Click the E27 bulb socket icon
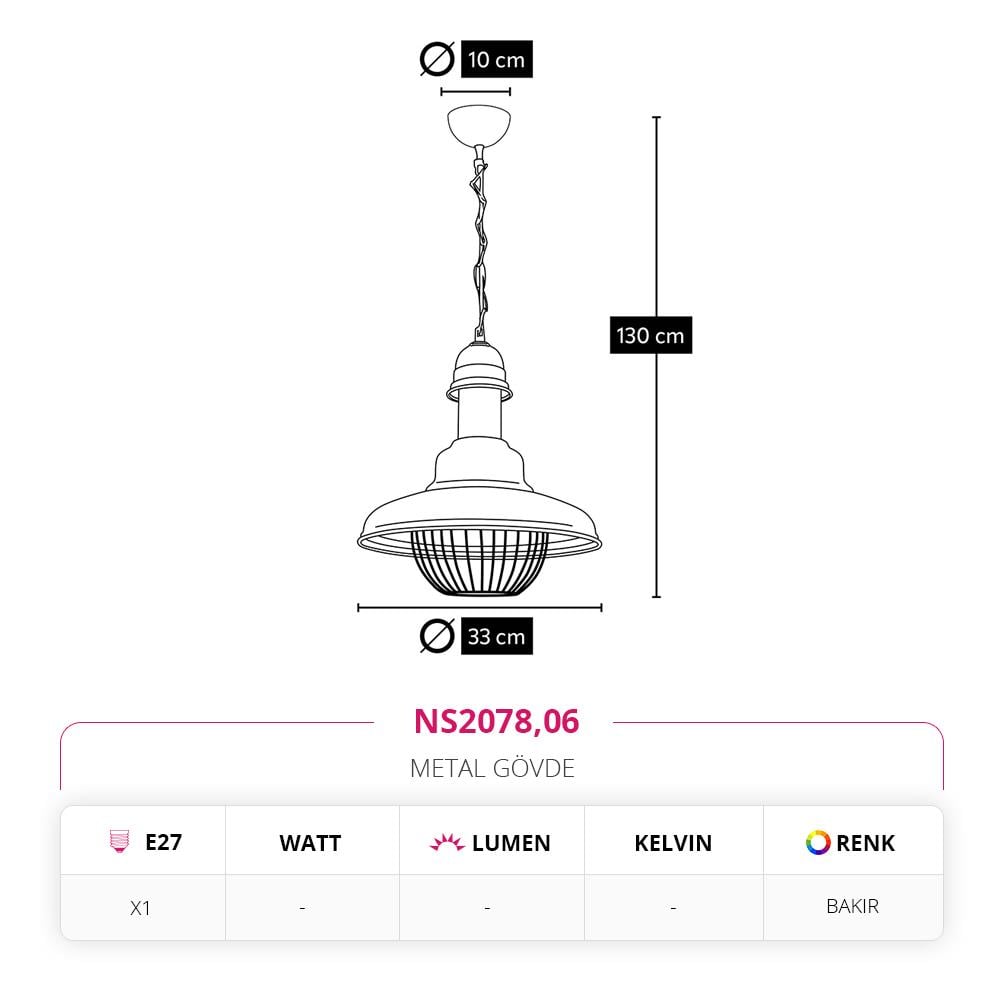1000x1000 pixels. (x=119, y=841)
